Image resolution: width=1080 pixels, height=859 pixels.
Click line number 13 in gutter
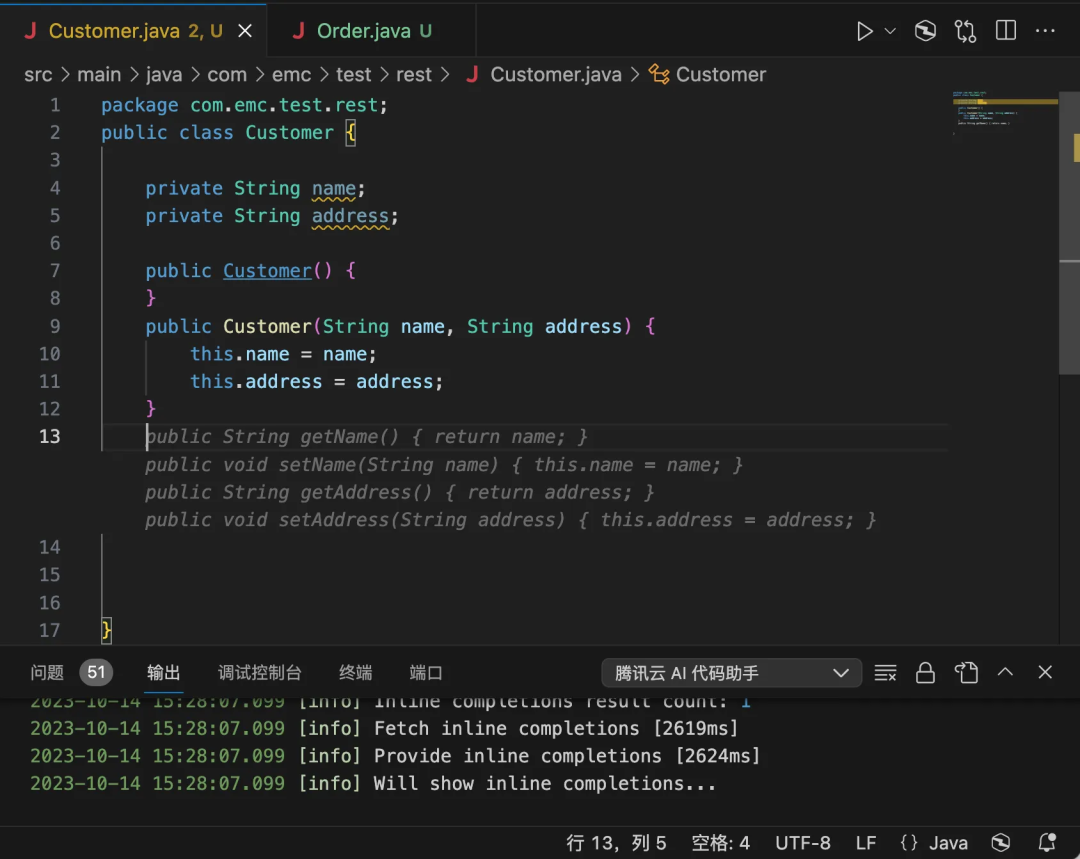click(50, 437)
